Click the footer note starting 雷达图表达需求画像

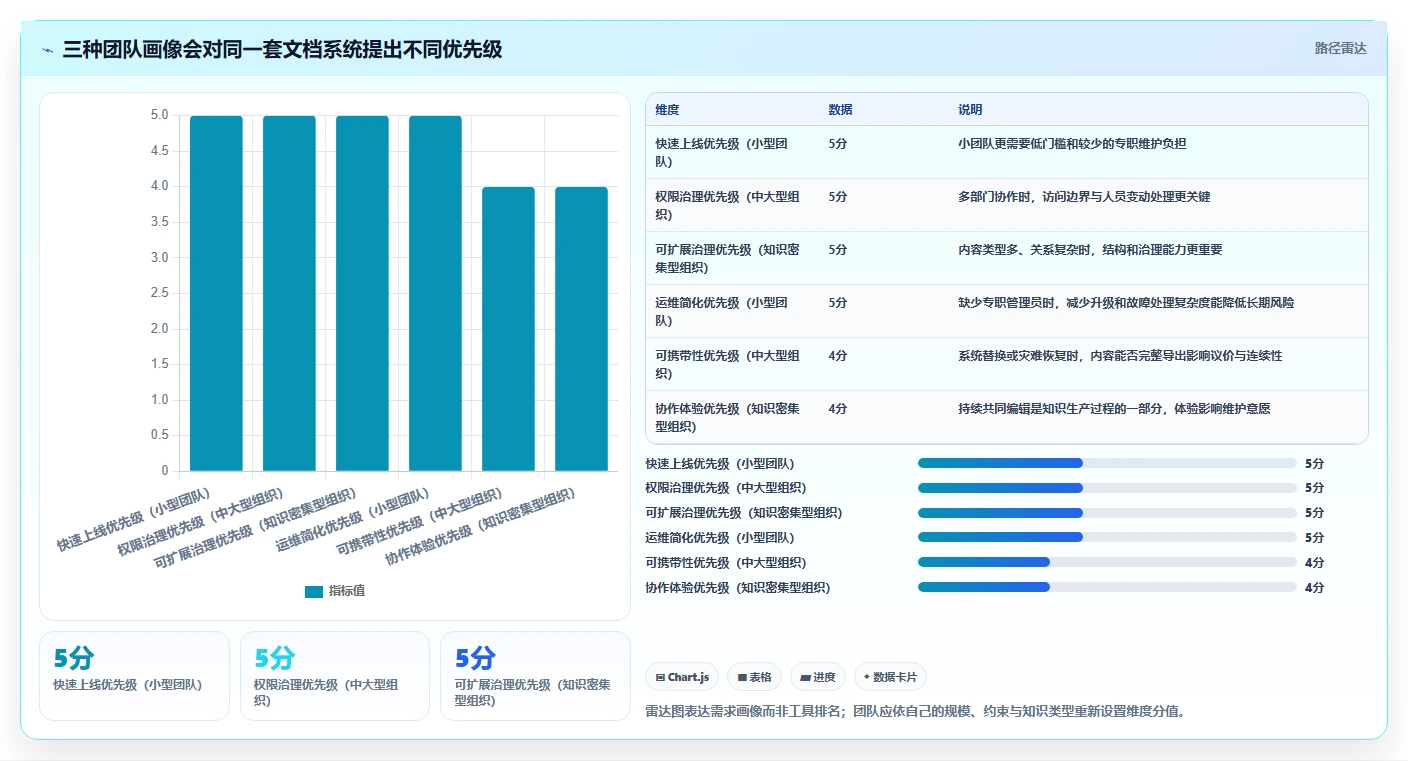coord(916,712)
